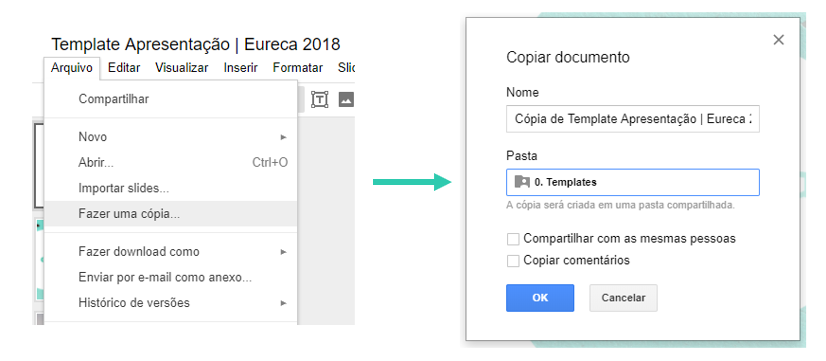Expand Fazer download como submenu
826x361 pixels.
[x=283, y=252]
